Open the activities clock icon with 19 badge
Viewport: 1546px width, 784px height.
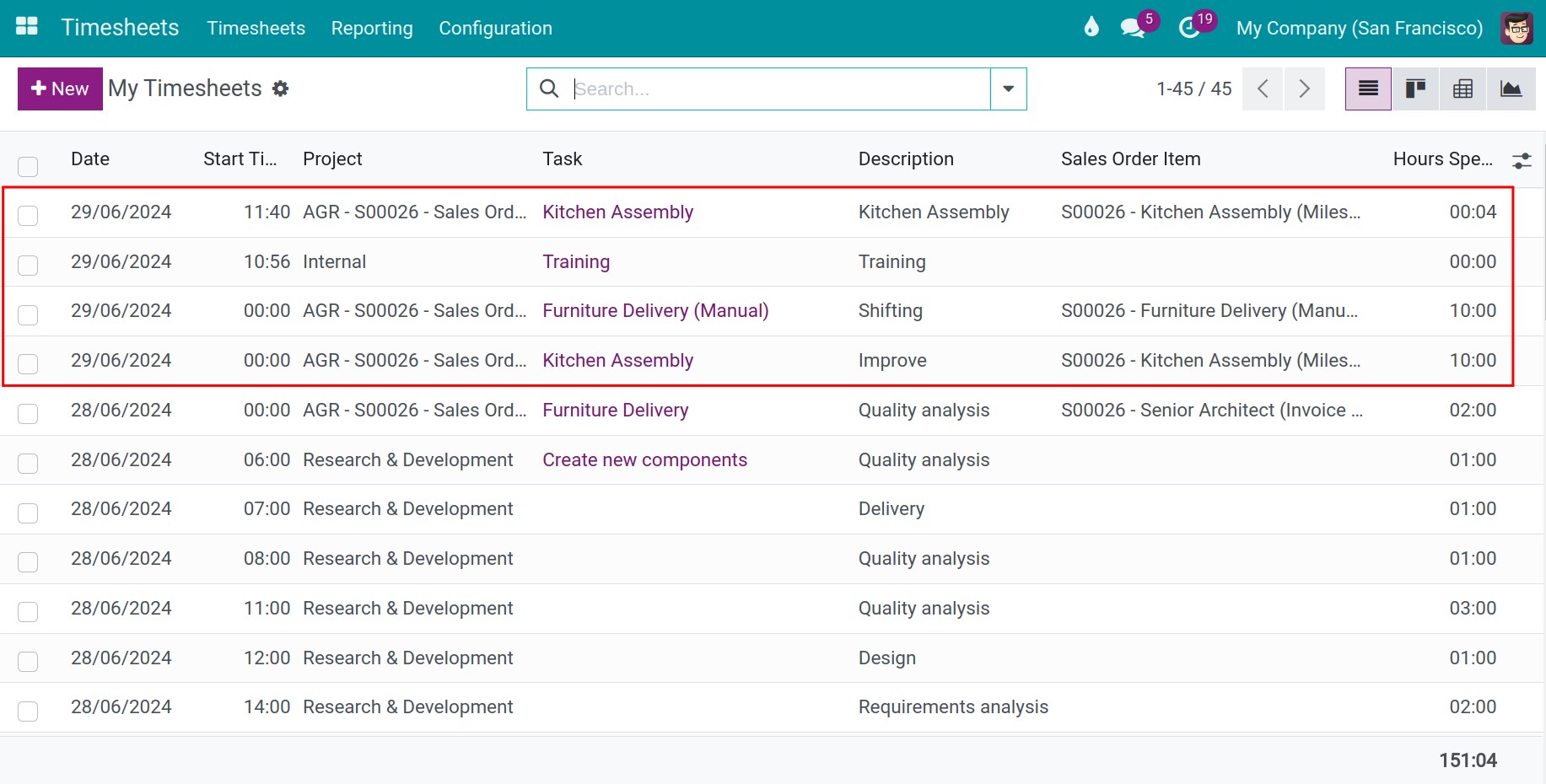tap(1189, 28)
